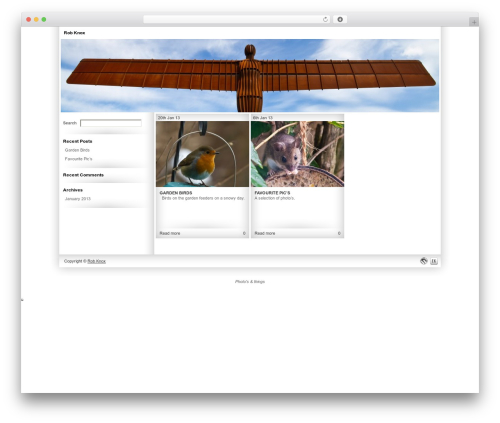Screen dimensions: 500x423
Task: Click comment count on Garden Birds post
Action: click(x=244, y=233)
